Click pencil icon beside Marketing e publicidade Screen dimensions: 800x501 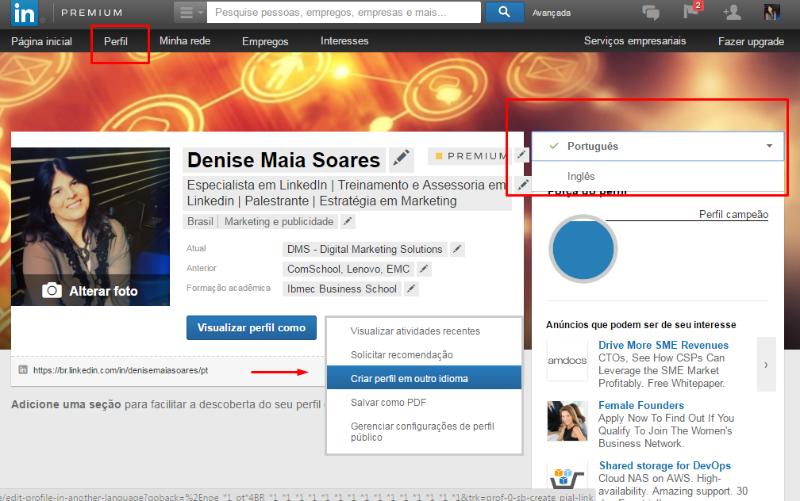347,221
